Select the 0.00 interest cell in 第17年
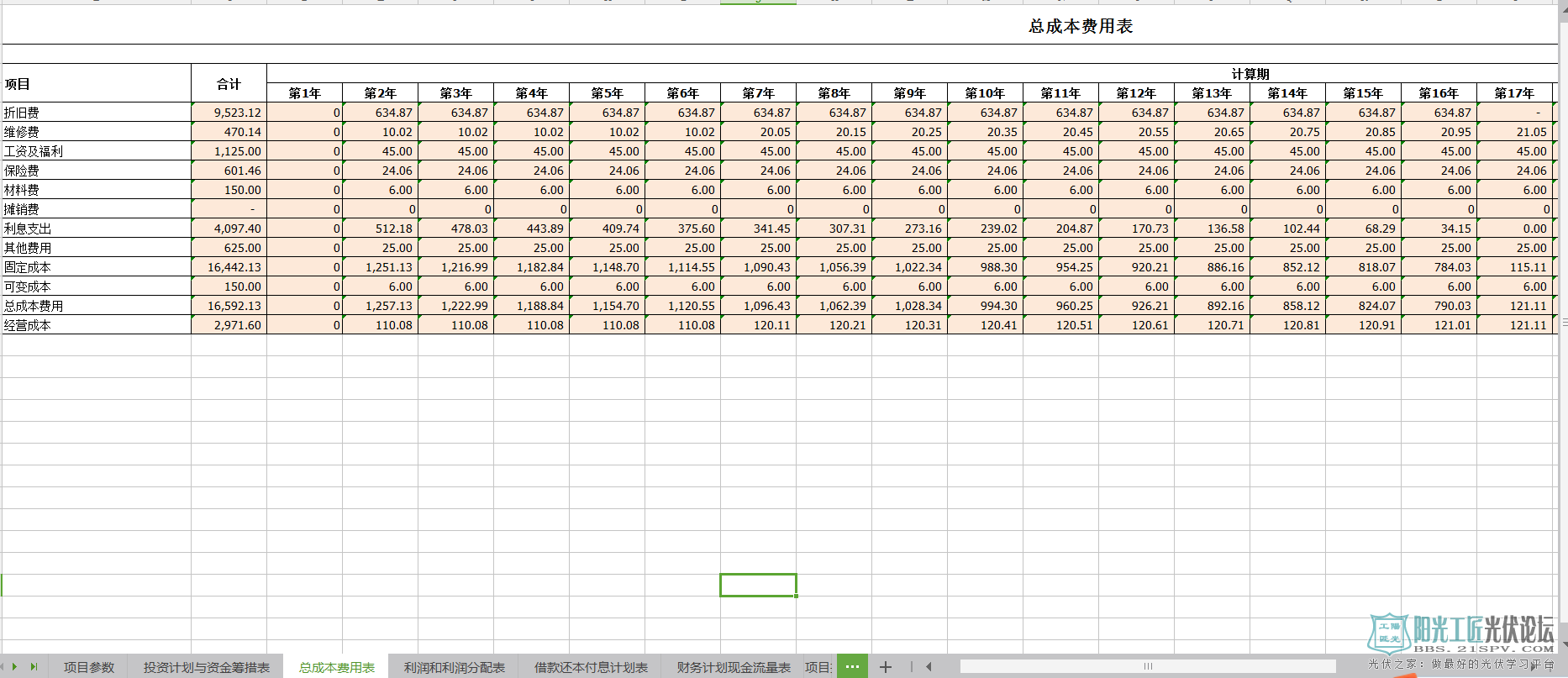Image resolution: width=1568 pixels, height=678 pixels. (x=1514, y=229)
